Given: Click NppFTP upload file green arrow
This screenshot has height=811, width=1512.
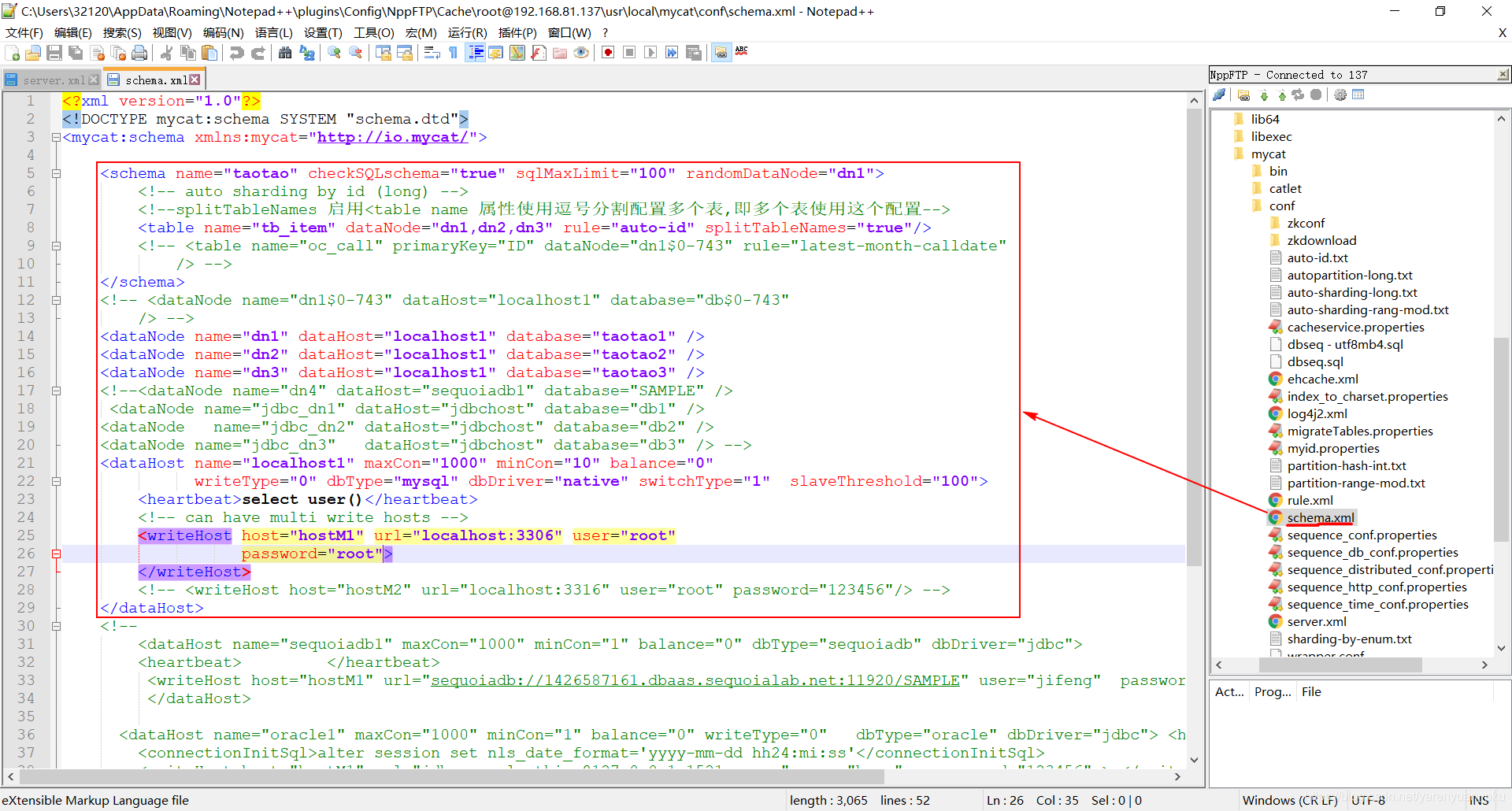Looking at the screenshot, I should (1282, 95).
